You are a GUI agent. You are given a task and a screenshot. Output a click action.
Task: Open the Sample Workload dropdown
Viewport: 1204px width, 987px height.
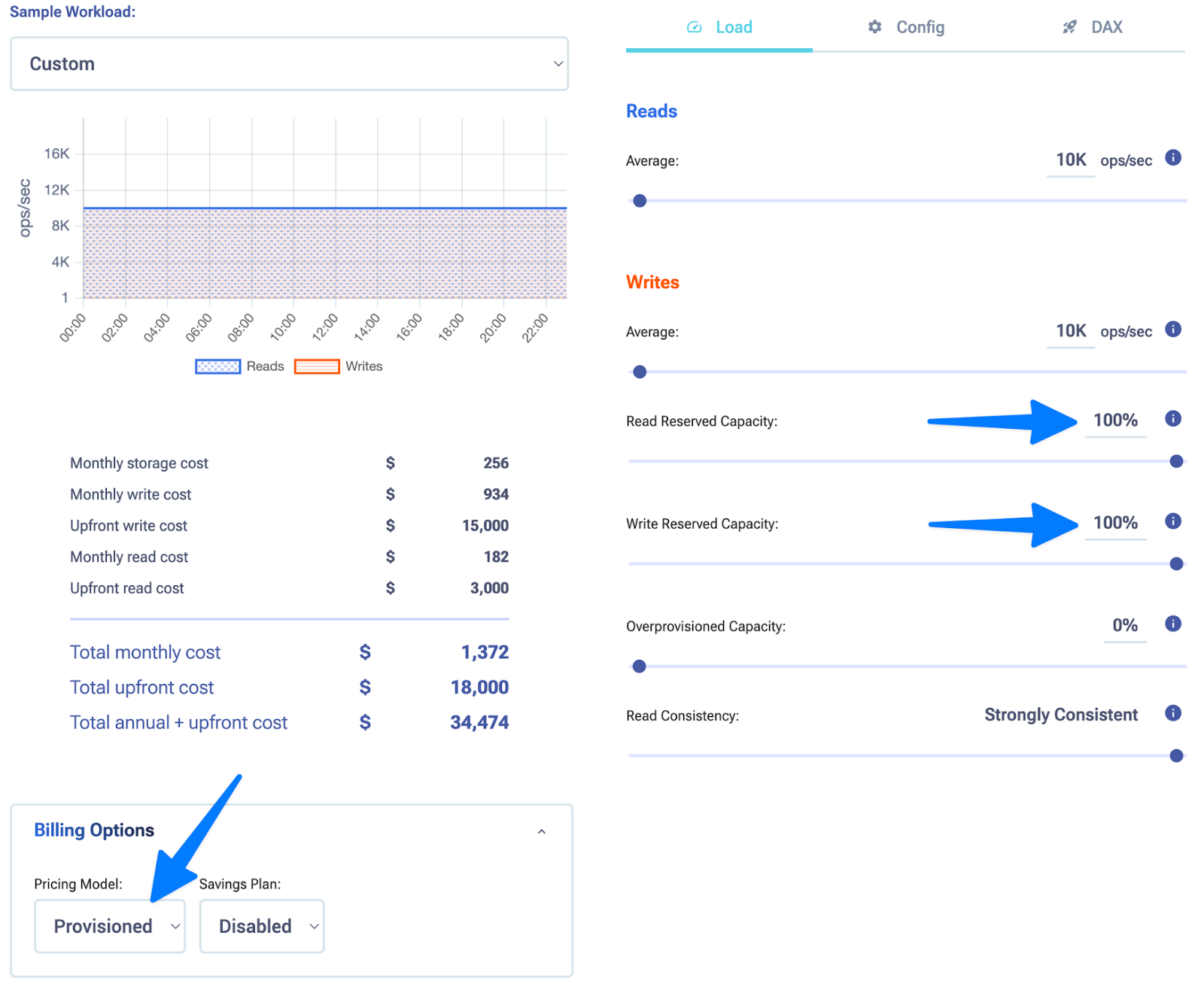289,64
